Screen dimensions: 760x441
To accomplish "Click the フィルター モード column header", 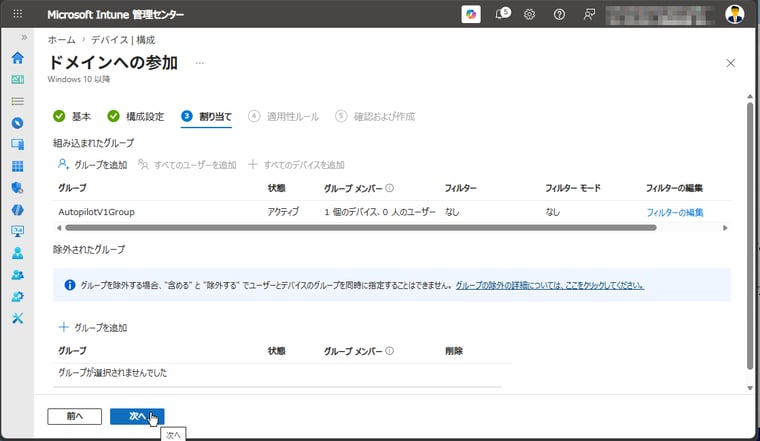I will (572, 188).
